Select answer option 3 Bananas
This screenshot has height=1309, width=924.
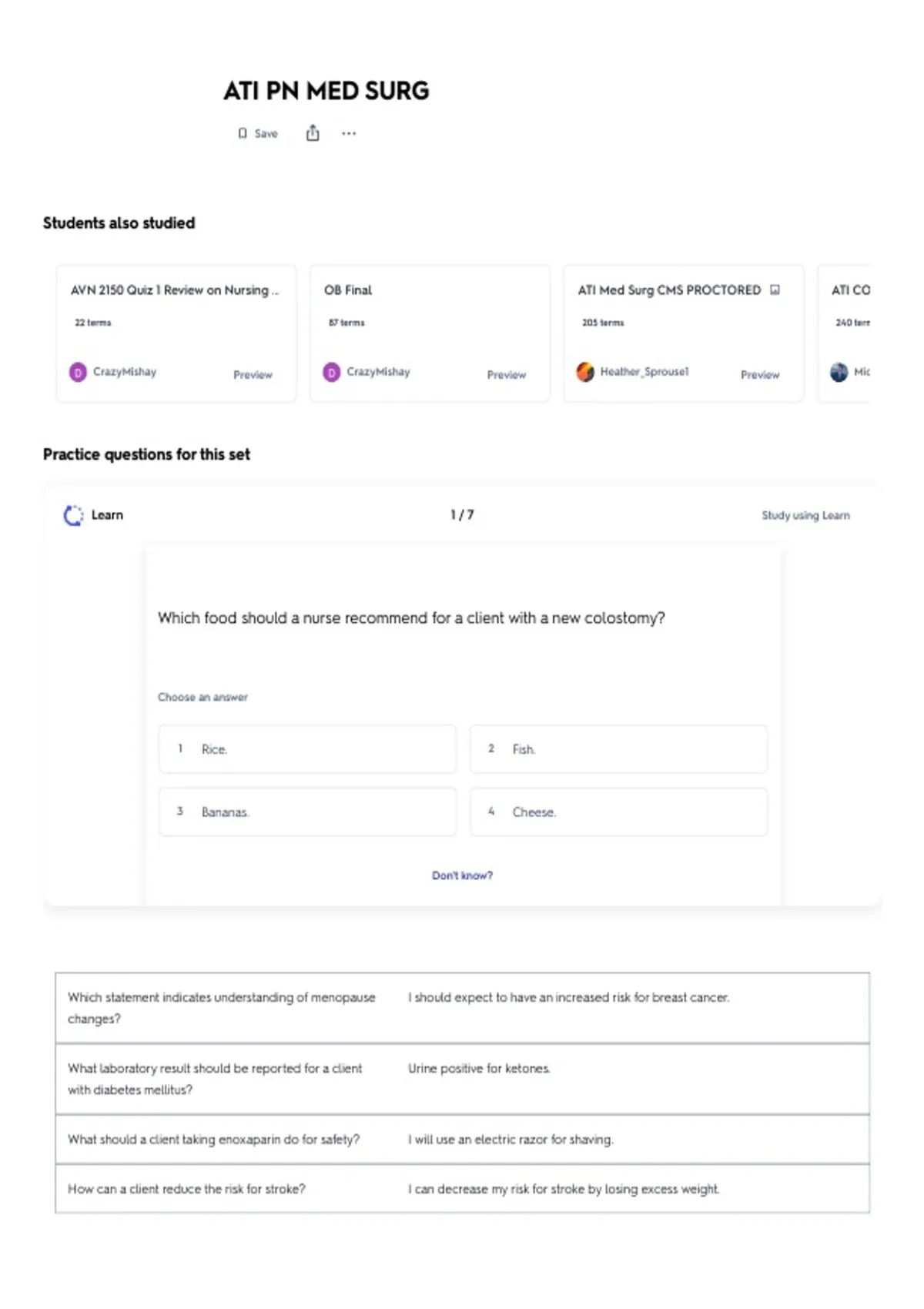pyautogui.click(x=308, y=812)
